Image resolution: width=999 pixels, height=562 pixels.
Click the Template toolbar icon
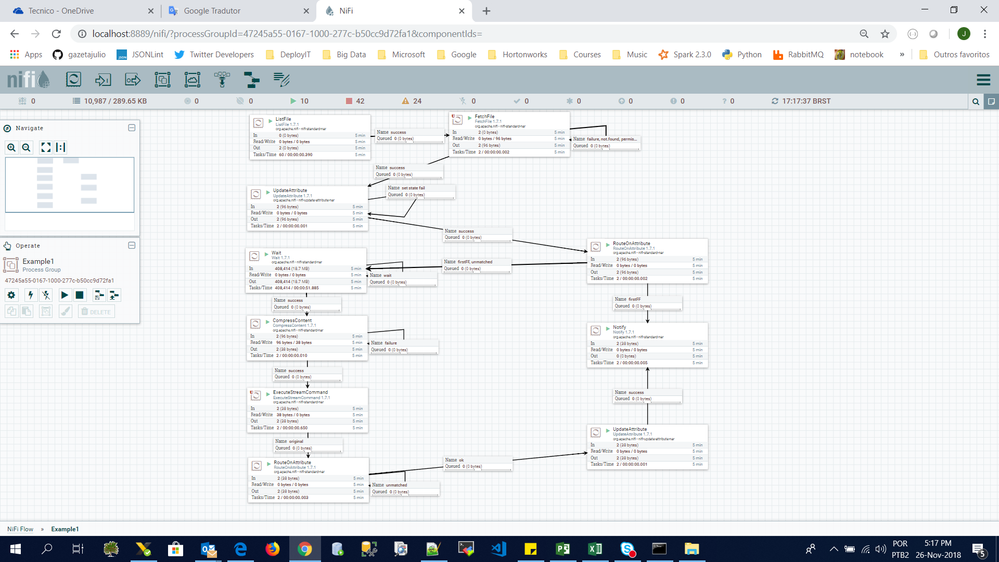point(252,80)
